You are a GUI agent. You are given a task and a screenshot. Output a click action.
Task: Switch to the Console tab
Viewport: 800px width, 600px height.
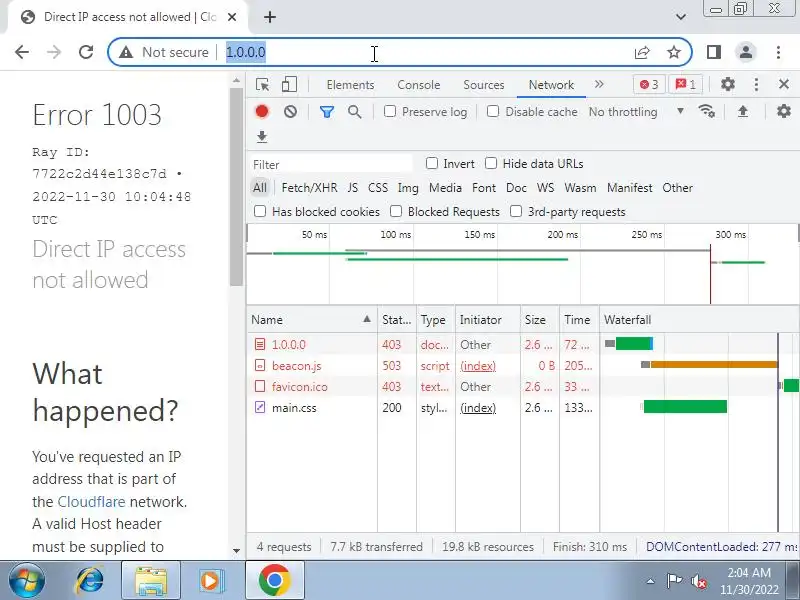click(418, 85)
